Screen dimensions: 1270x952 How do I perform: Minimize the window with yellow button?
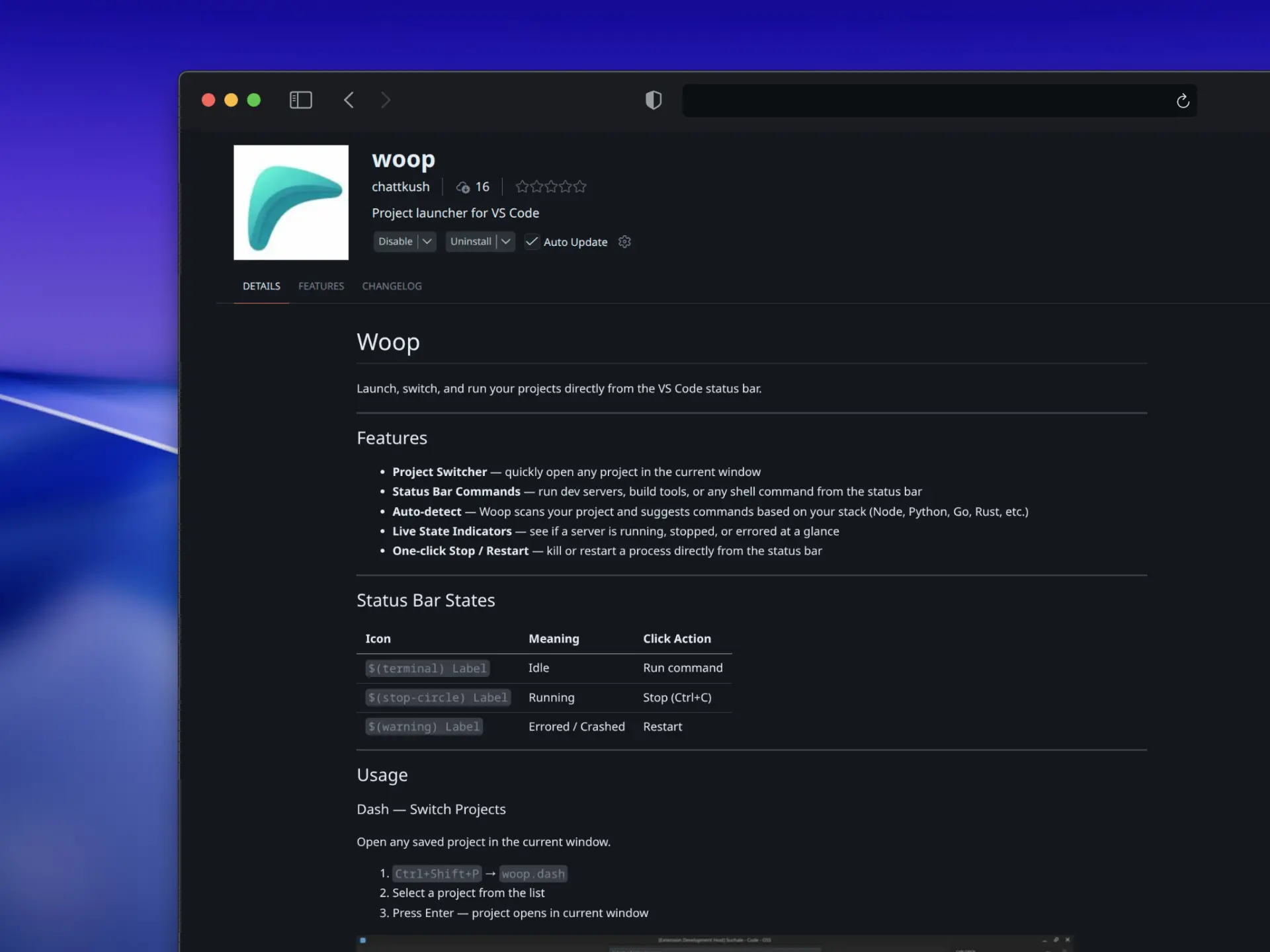coord(231,100)
